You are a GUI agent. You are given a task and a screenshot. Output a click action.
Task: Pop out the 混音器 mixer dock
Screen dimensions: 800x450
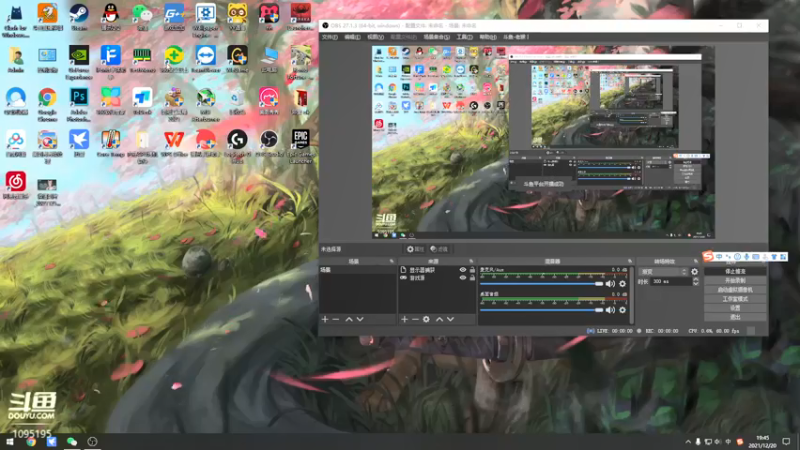(x=630, y=261)
